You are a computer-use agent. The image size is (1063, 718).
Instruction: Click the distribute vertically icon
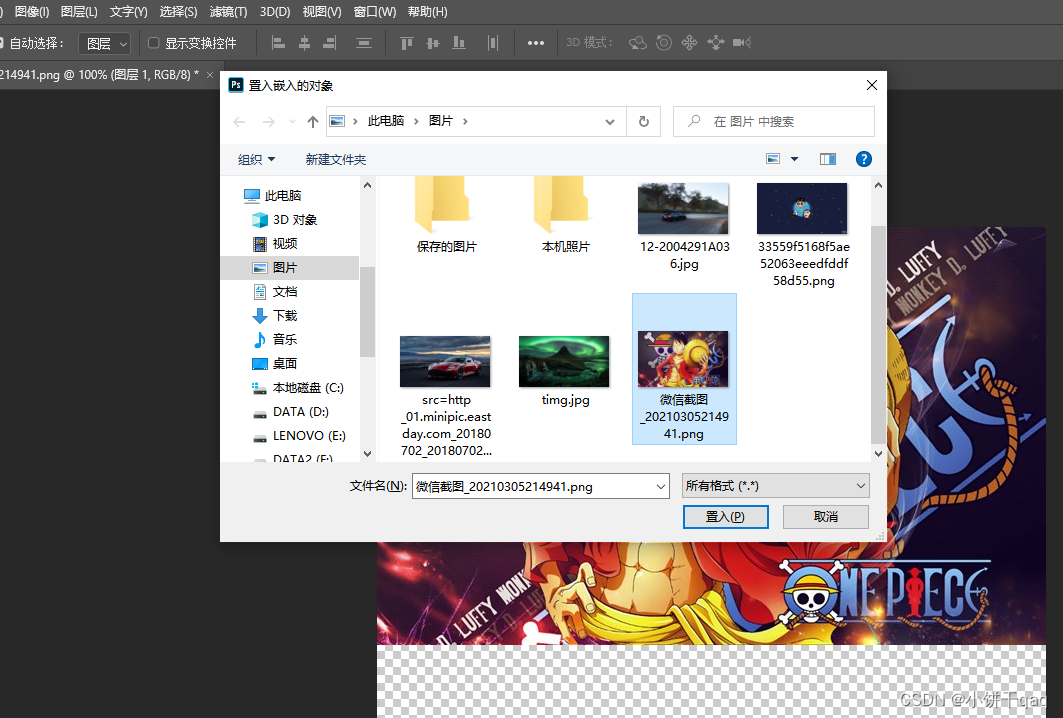pyautogui.click(x=364, y=43)
